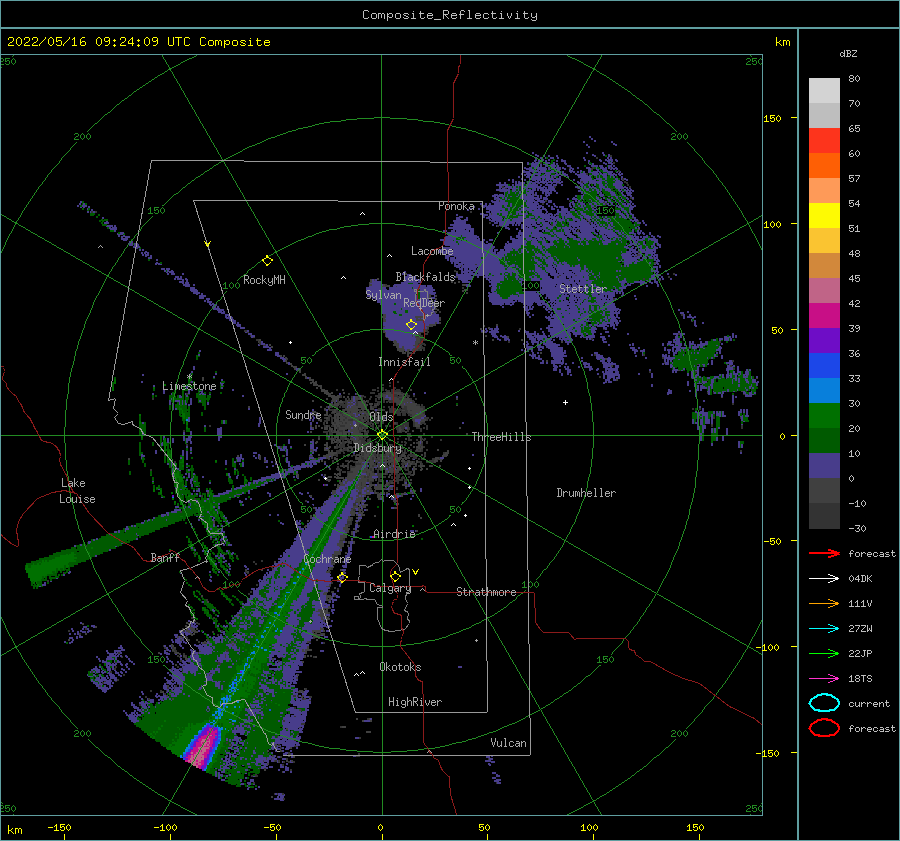Click the Okotoks town label

tap(400, 666)
